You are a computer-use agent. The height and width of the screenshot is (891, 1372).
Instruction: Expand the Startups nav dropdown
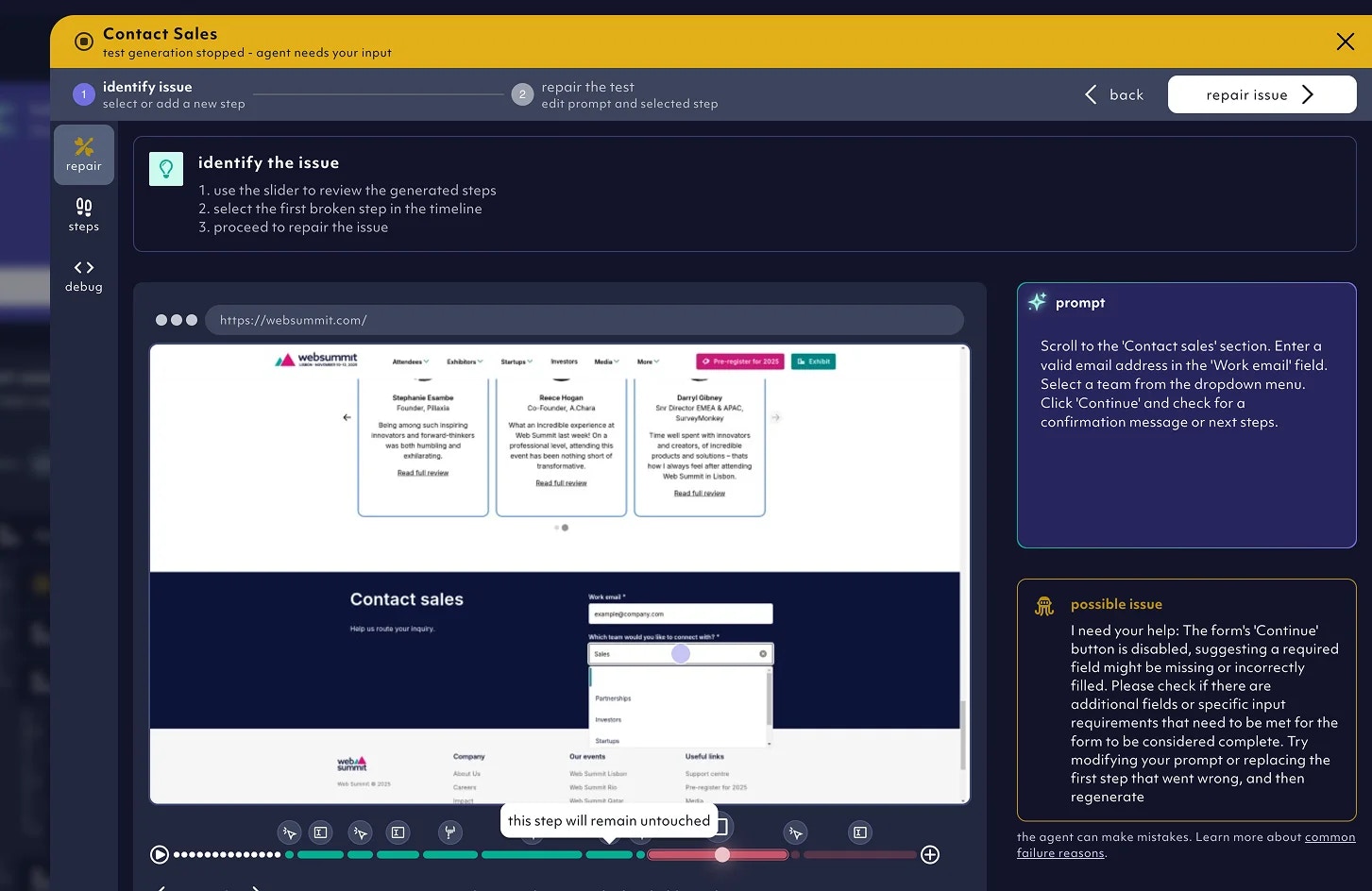517,361
